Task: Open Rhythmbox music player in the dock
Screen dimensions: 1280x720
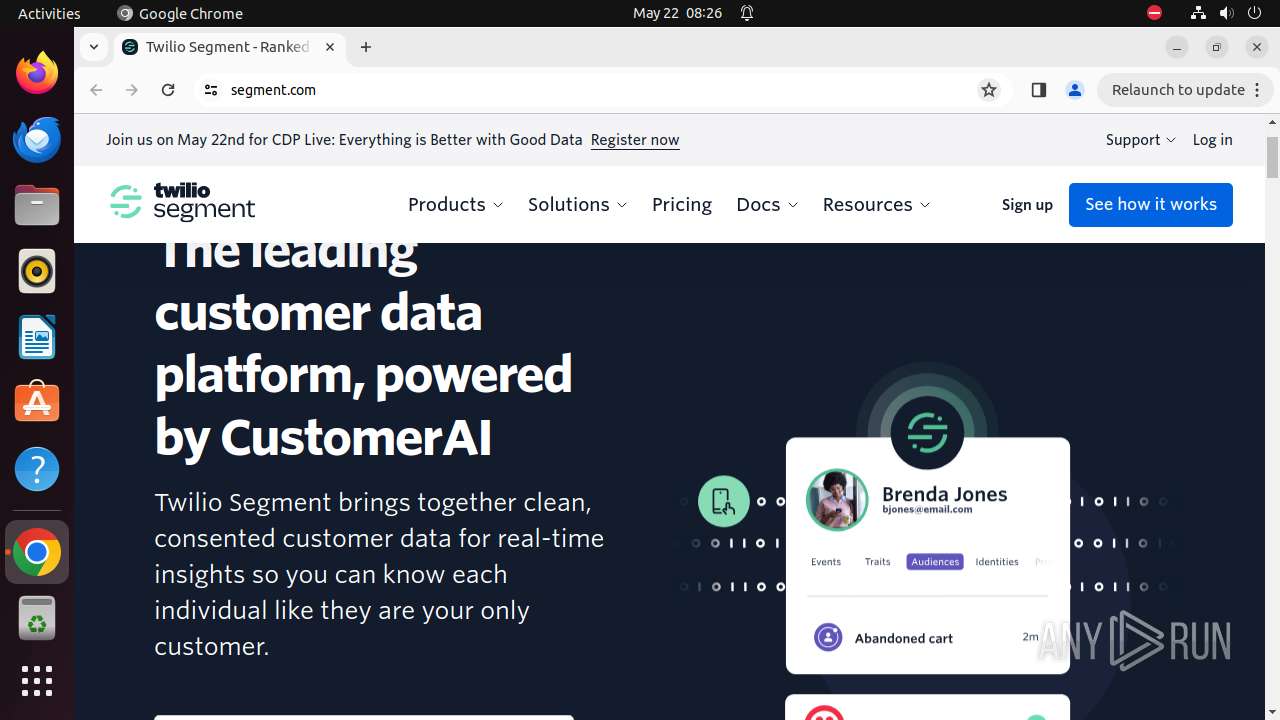Action: [x=37, y=271]
